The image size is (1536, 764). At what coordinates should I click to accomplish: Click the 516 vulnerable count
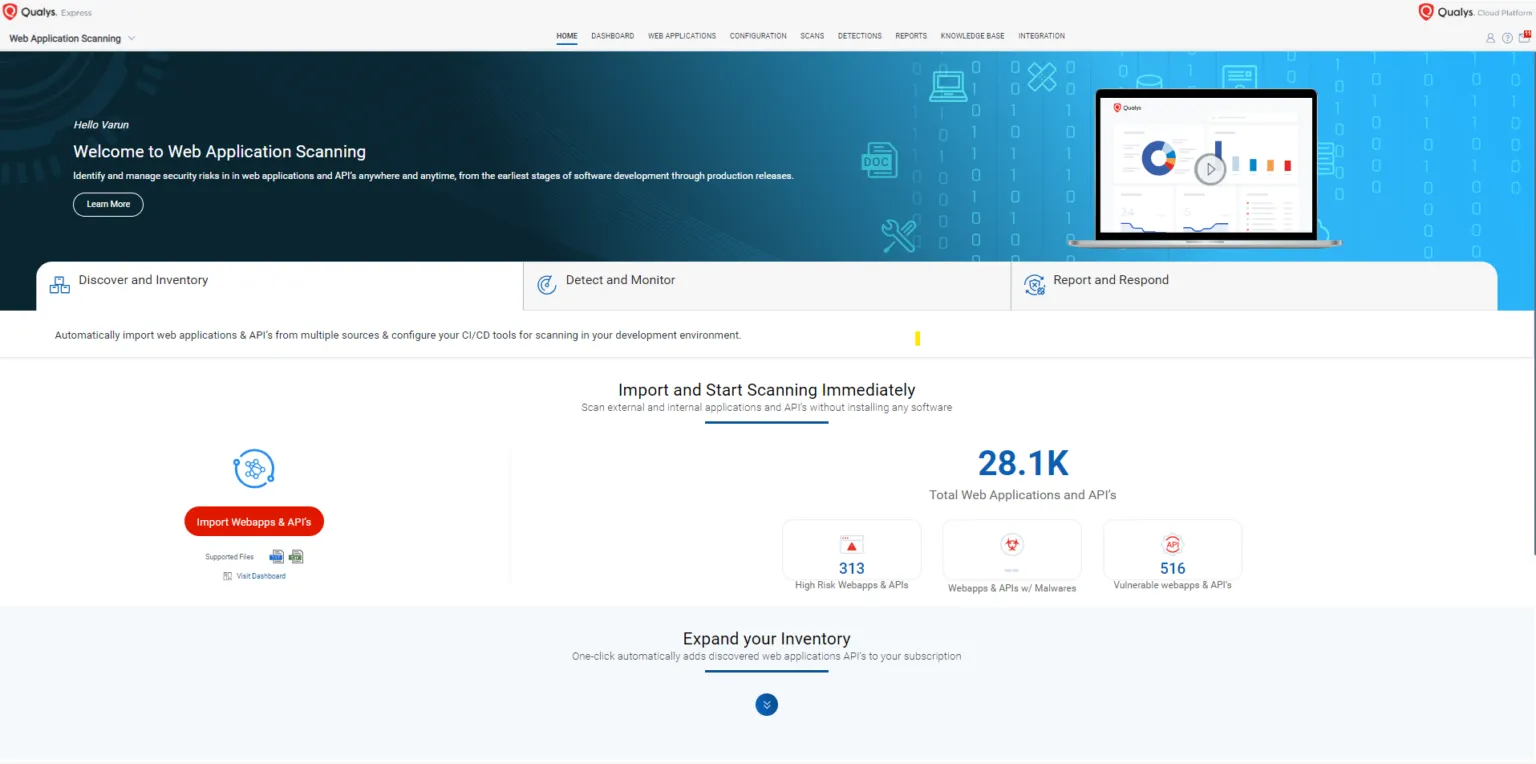(1173, 568)
